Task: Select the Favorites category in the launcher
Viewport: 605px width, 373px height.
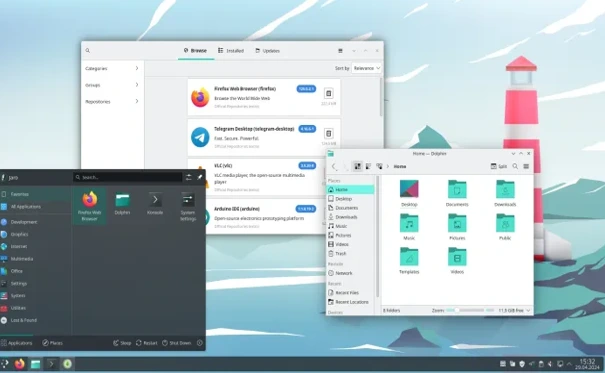Action: [x=35, y=194]
